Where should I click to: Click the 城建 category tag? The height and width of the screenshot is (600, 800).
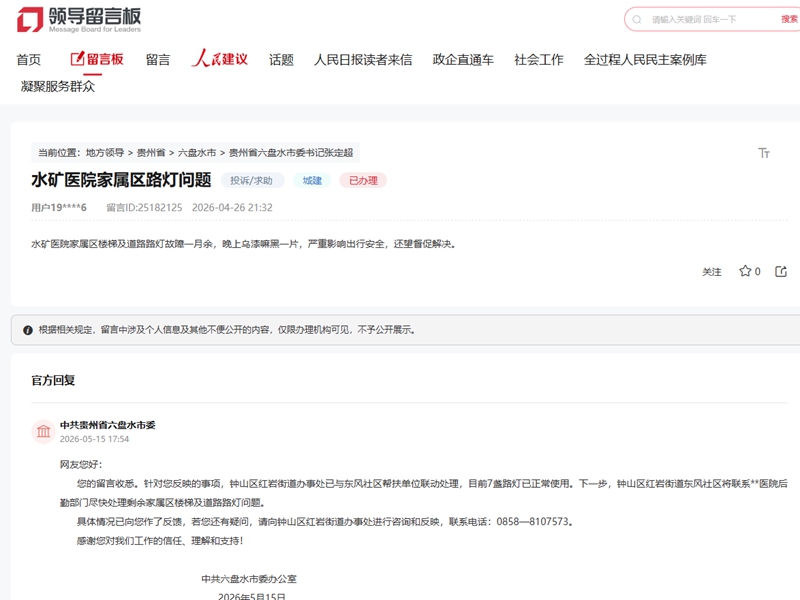(312, 180)
